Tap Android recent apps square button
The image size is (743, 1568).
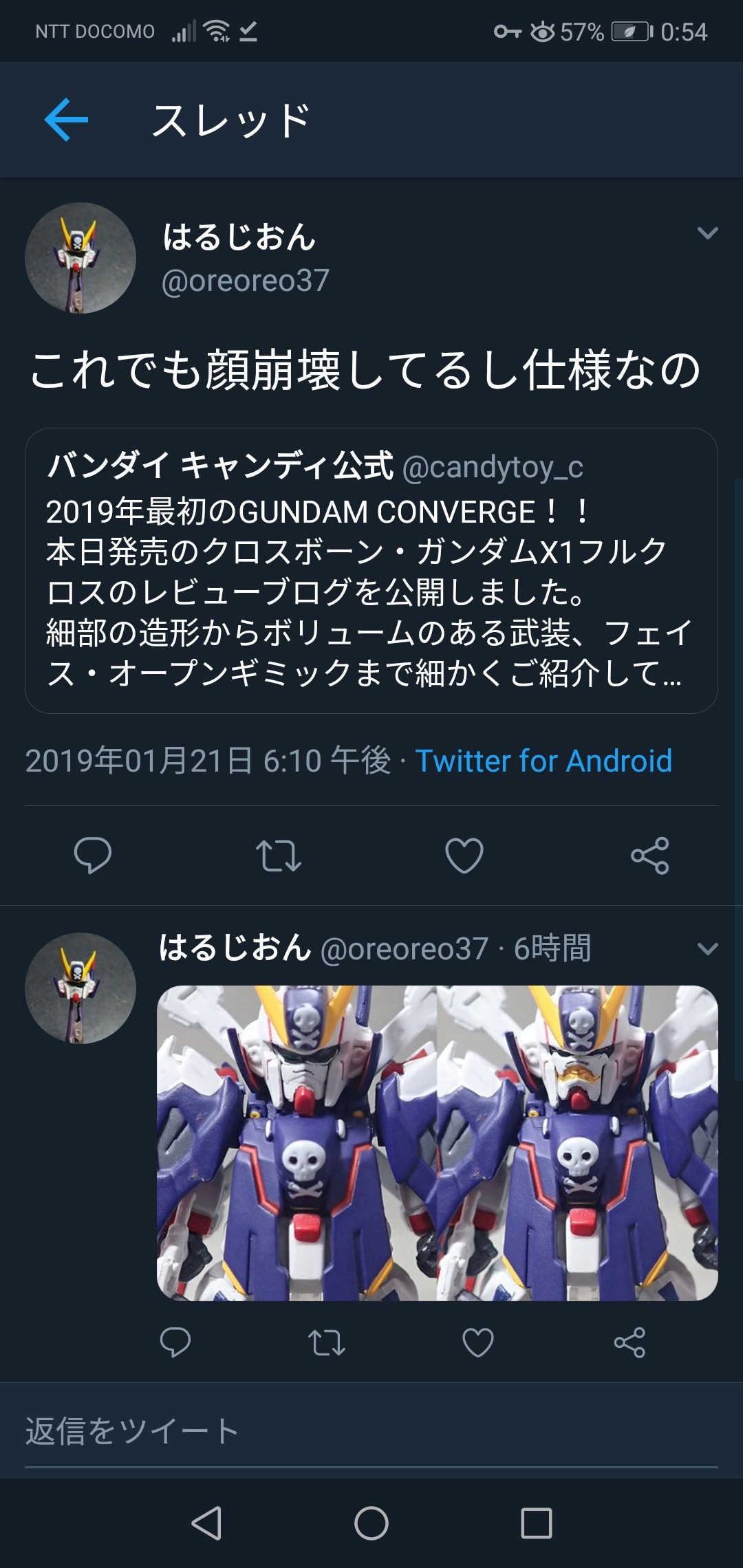[x=537, y=1523]
